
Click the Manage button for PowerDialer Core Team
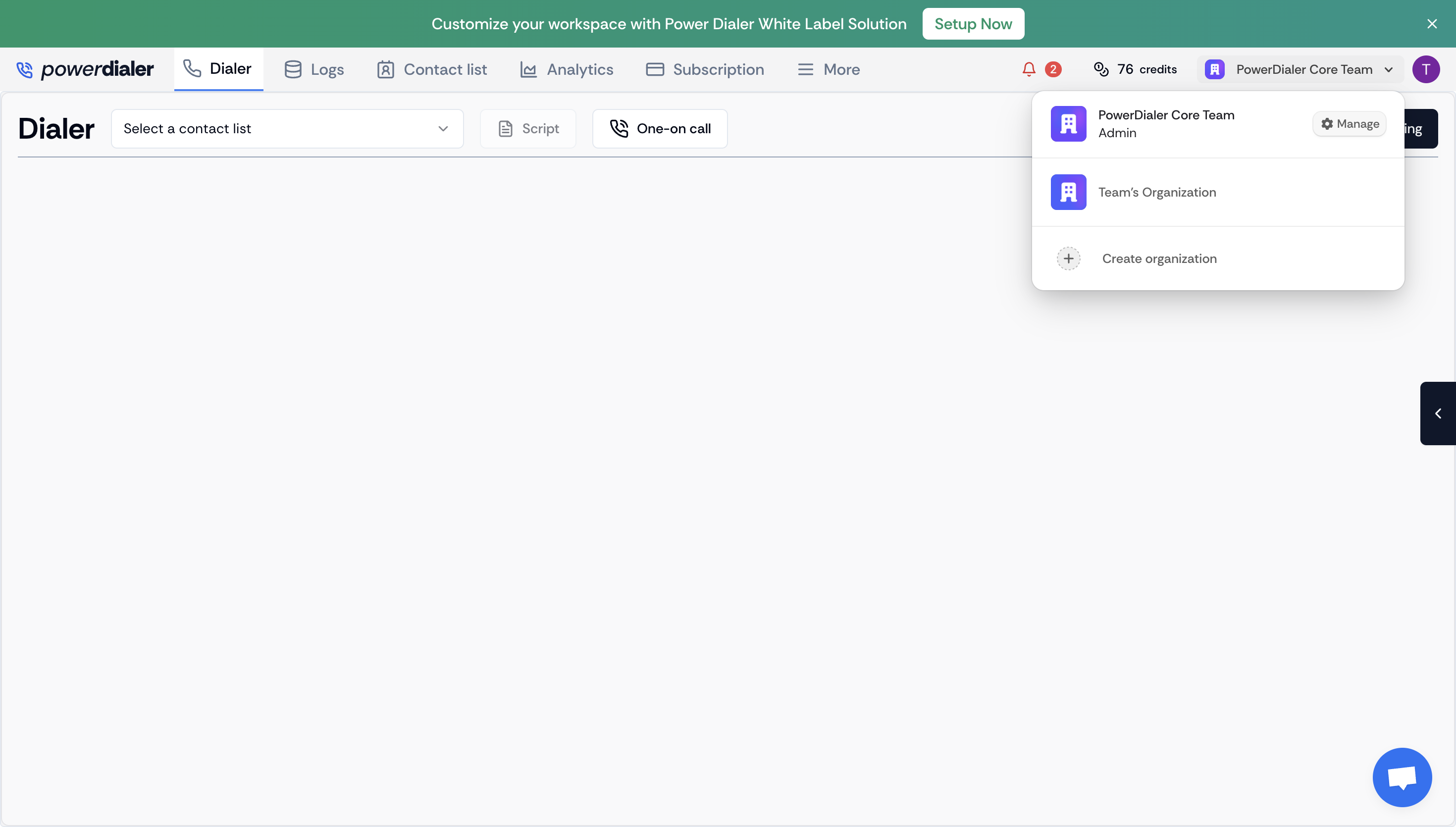(x=1349, y=123)
